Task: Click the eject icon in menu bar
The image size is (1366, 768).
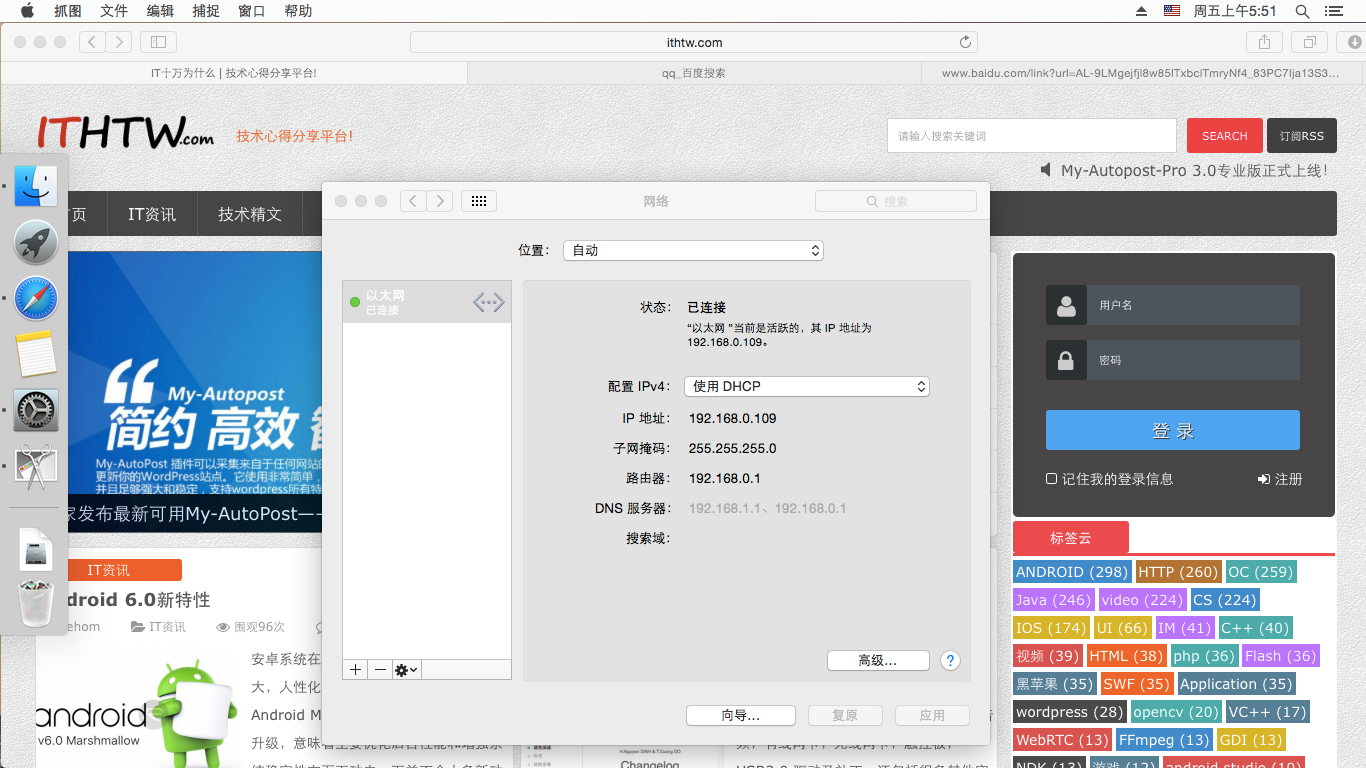Action: point(1142,11)
